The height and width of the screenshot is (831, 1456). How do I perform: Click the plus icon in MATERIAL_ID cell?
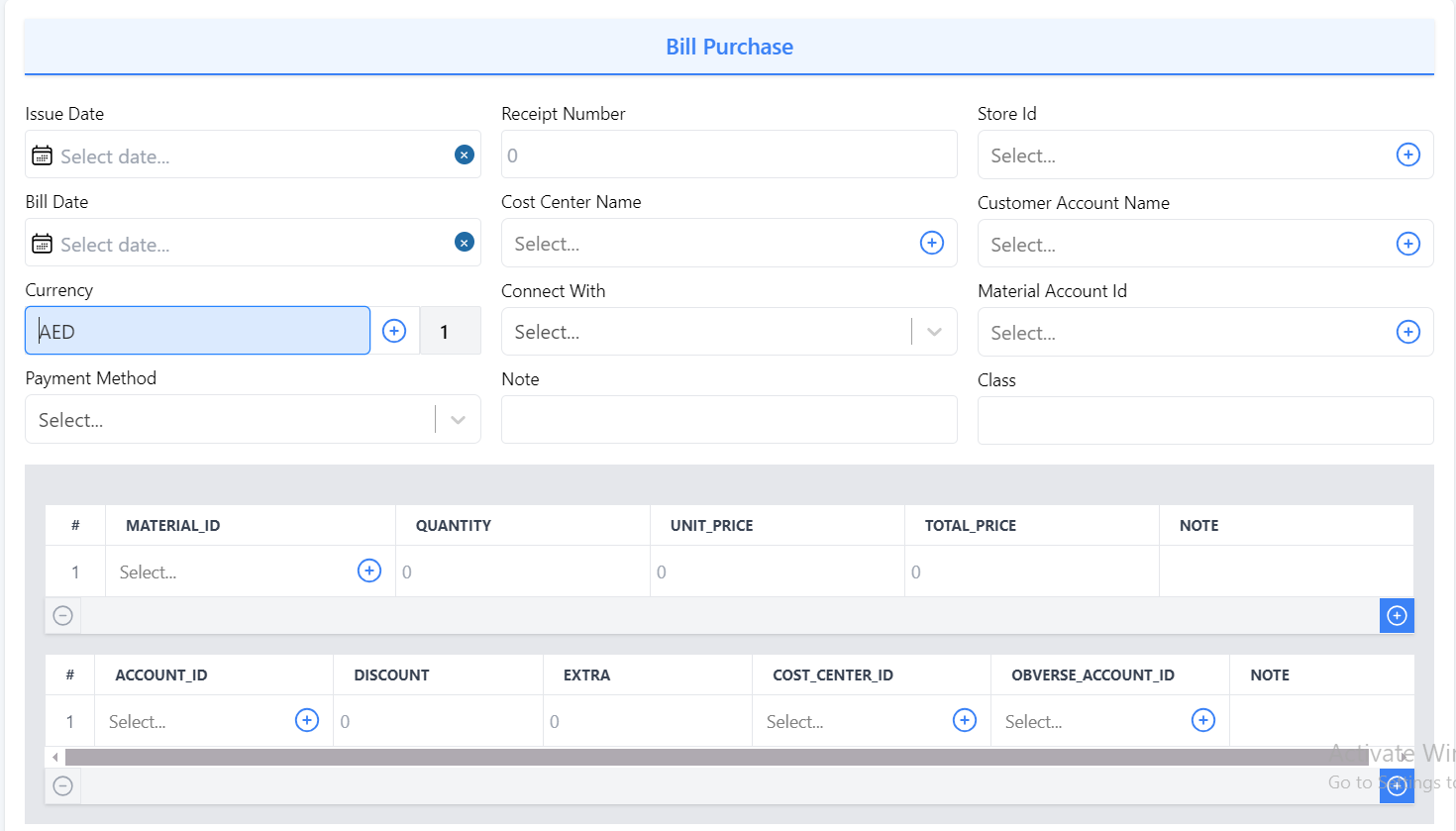click(x=368, y=571)
